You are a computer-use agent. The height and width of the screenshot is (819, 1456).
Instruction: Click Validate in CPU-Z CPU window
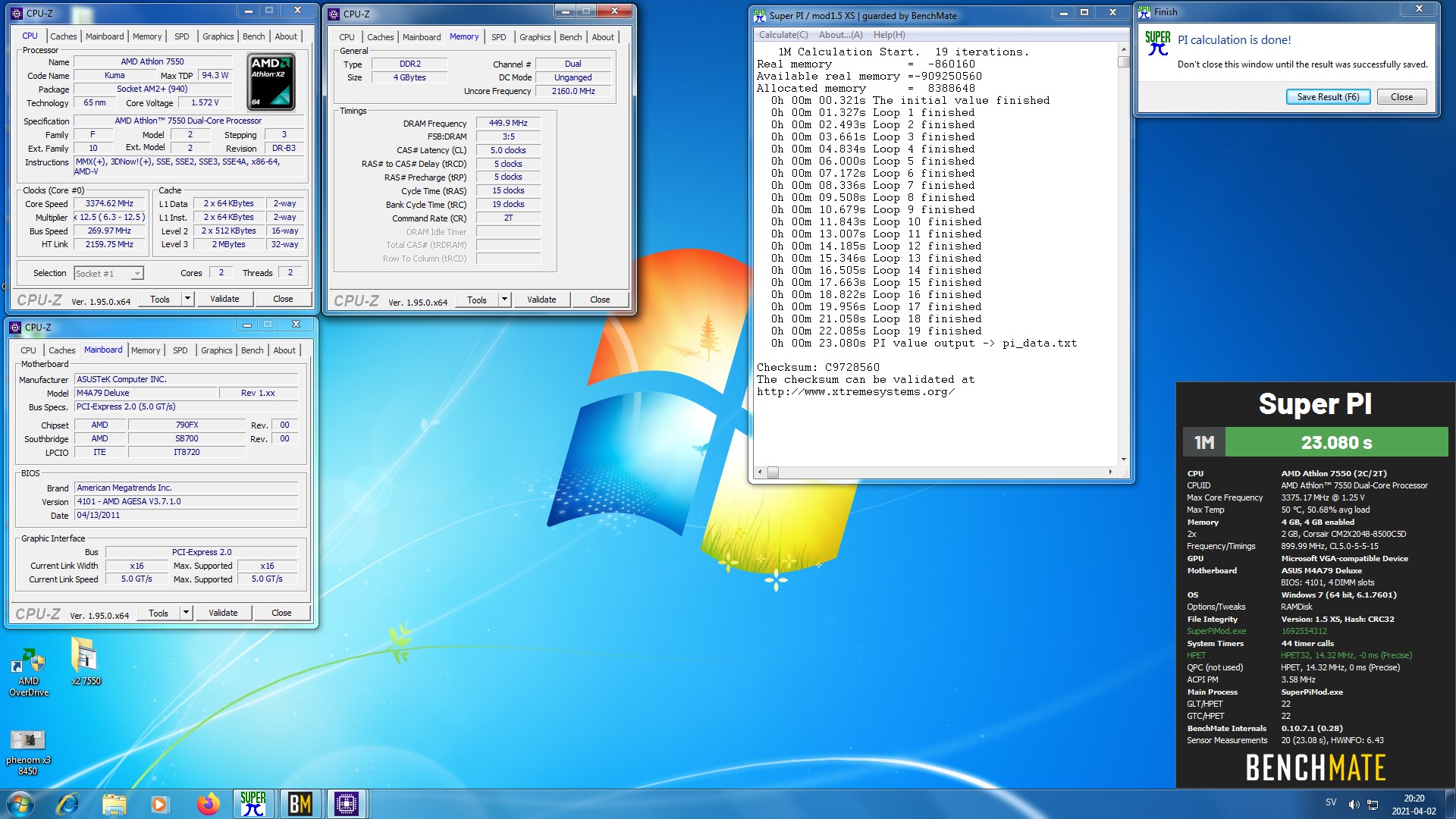(224, 299)
